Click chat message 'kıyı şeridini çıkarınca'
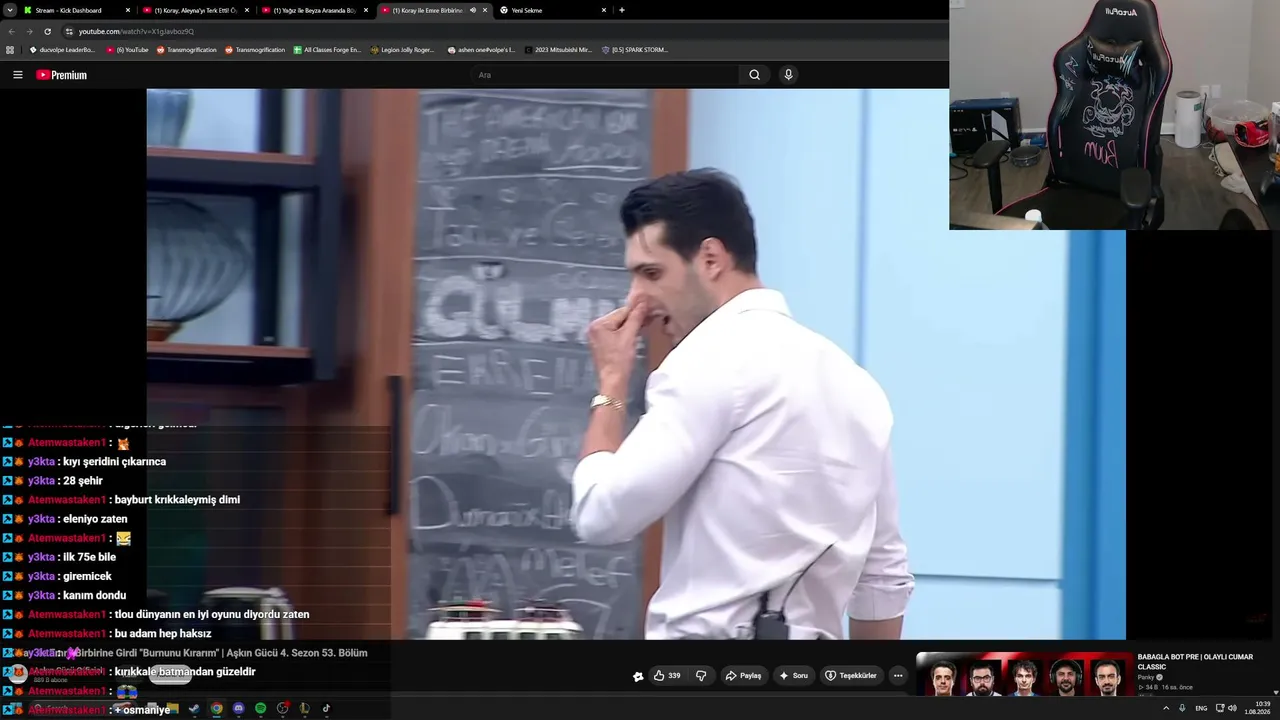 [114, 462]
